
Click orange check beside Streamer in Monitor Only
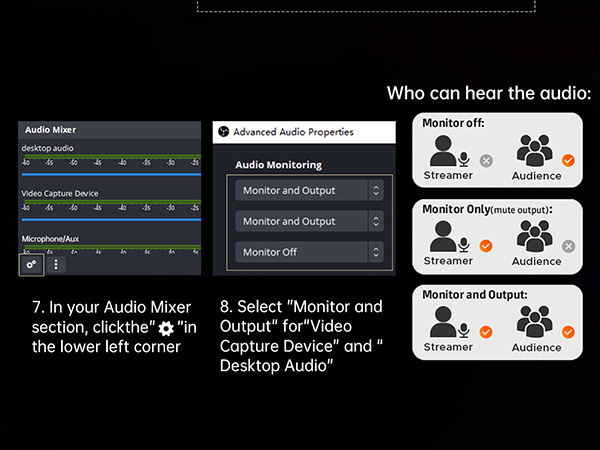[486, 246]
